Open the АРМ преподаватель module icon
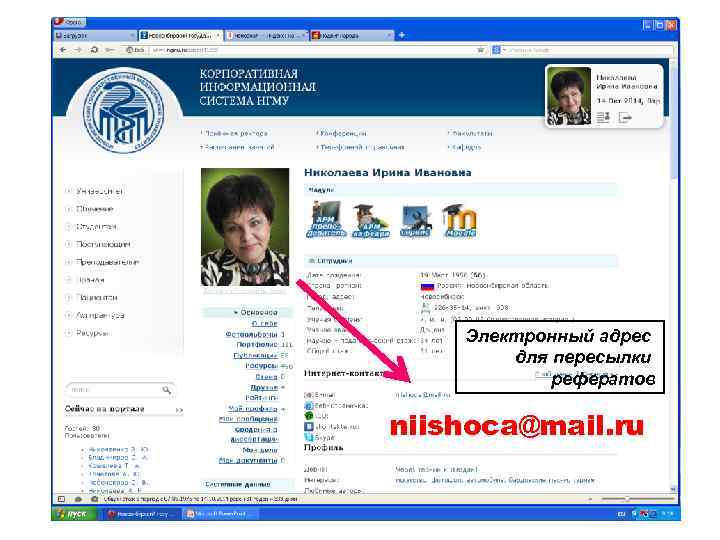The image size is (720, 540). point(326,220)
